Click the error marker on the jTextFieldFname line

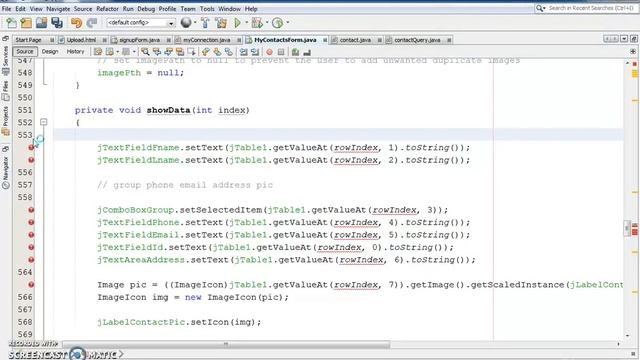[x=31, y=147]
